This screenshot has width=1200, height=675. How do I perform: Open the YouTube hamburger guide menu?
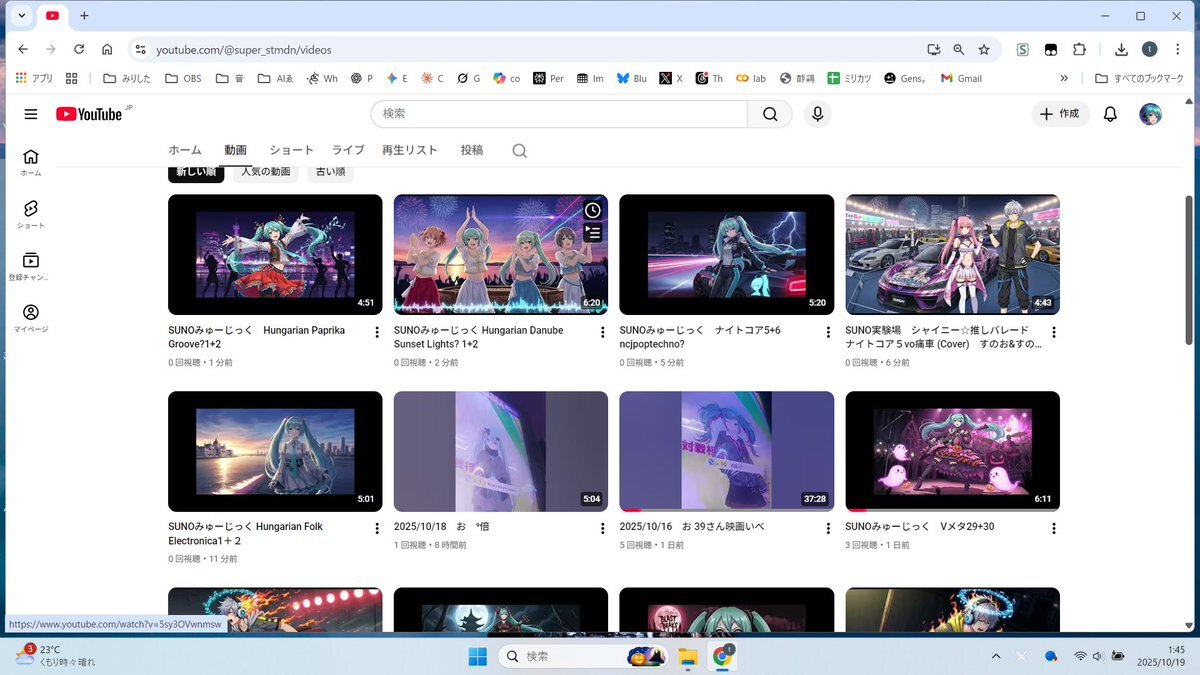31,114
